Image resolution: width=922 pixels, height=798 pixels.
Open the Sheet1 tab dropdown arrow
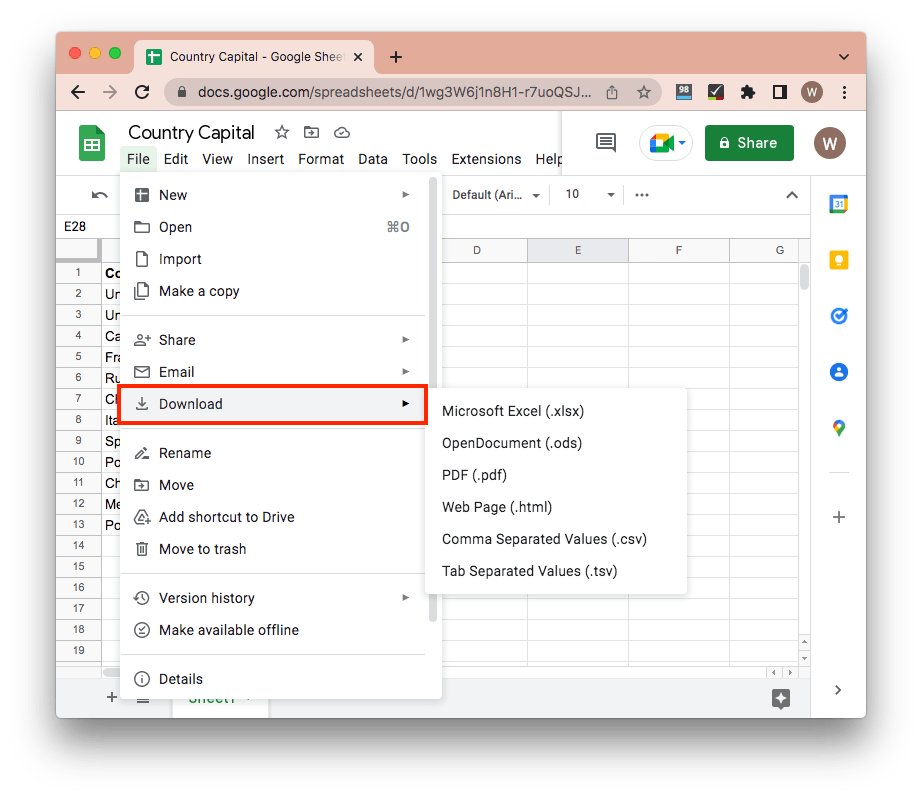click(x=247, y=697)
